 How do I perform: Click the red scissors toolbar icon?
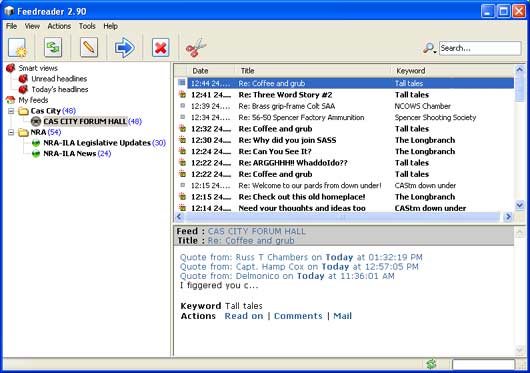(196, 48)
